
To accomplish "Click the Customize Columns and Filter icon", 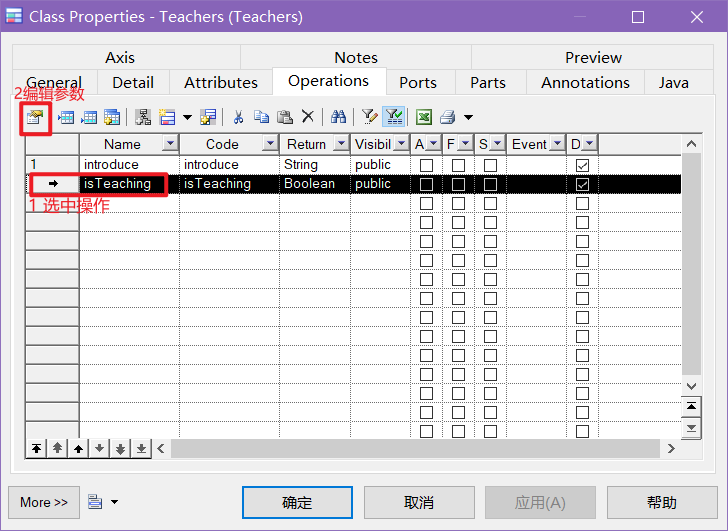I will point(369,117).
